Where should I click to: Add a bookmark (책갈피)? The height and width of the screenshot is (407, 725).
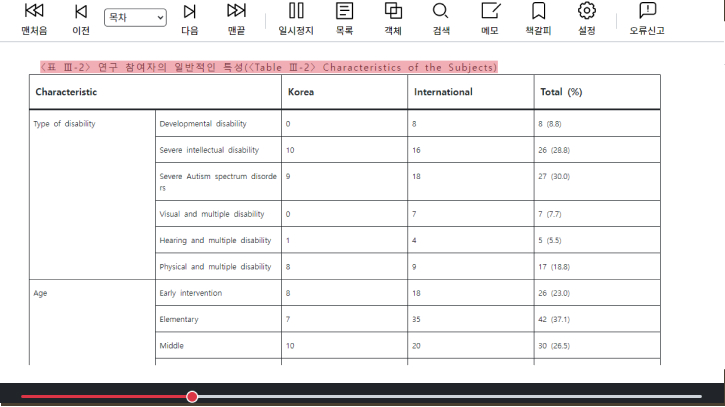point(538,19)
